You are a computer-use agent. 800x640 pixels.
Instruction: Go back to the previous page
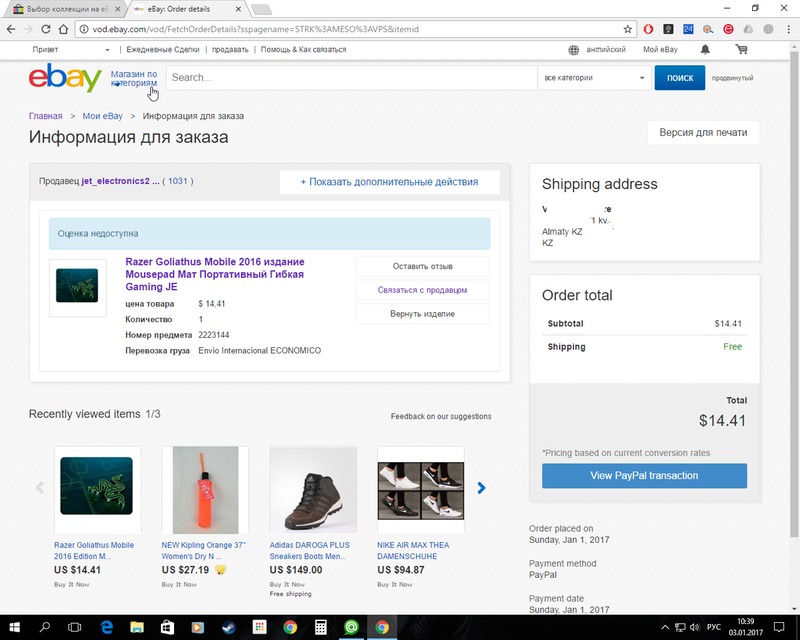pyautogui.click(x=11, y=29)
